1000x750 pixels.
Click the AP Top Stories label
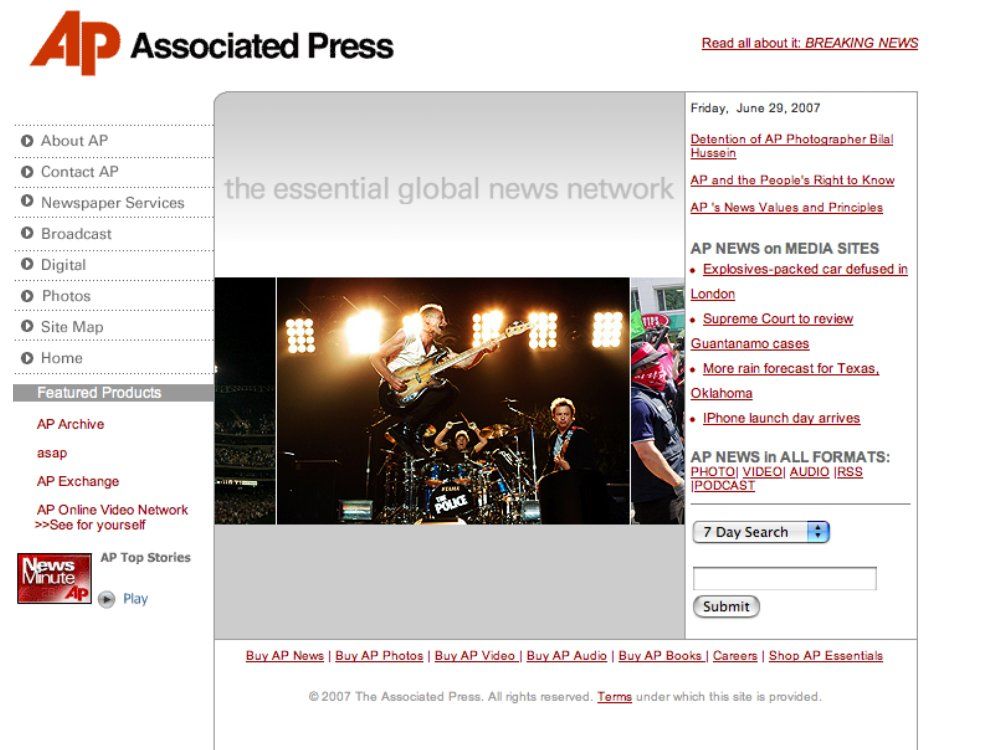coord(145,557)
